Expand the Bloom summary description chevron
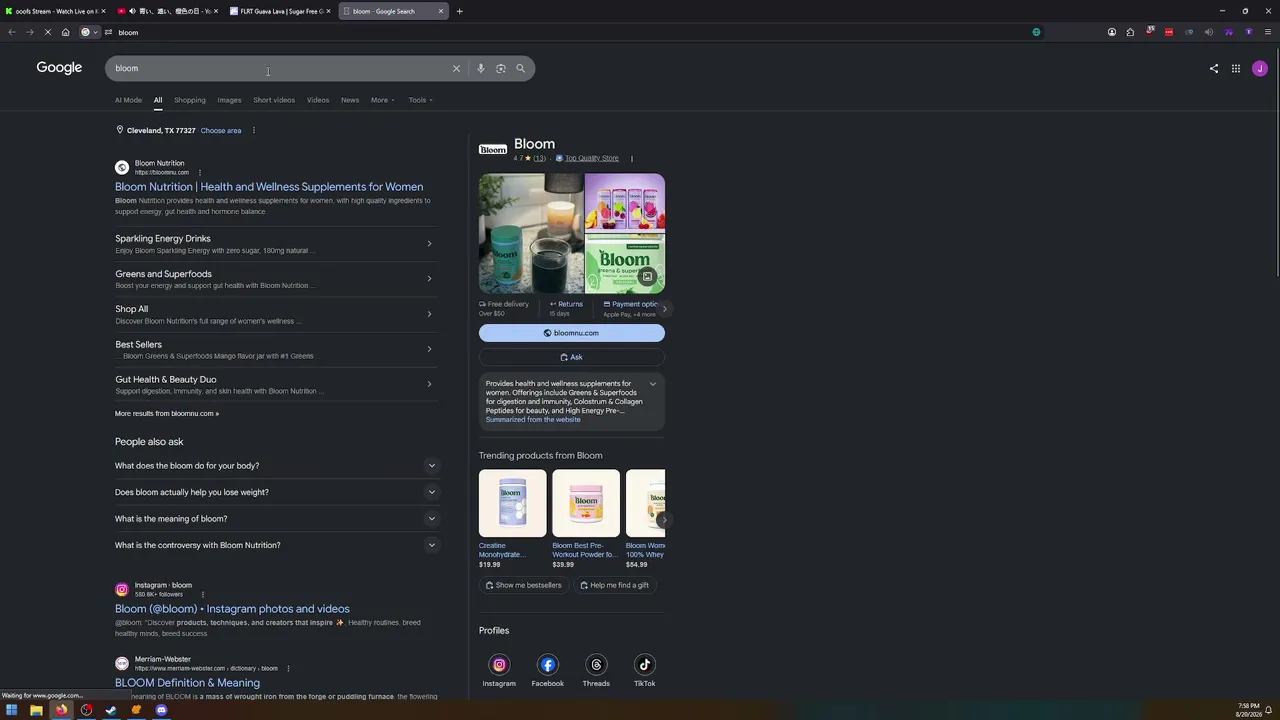The image size is (1280, 720). [x=653, y=384]
